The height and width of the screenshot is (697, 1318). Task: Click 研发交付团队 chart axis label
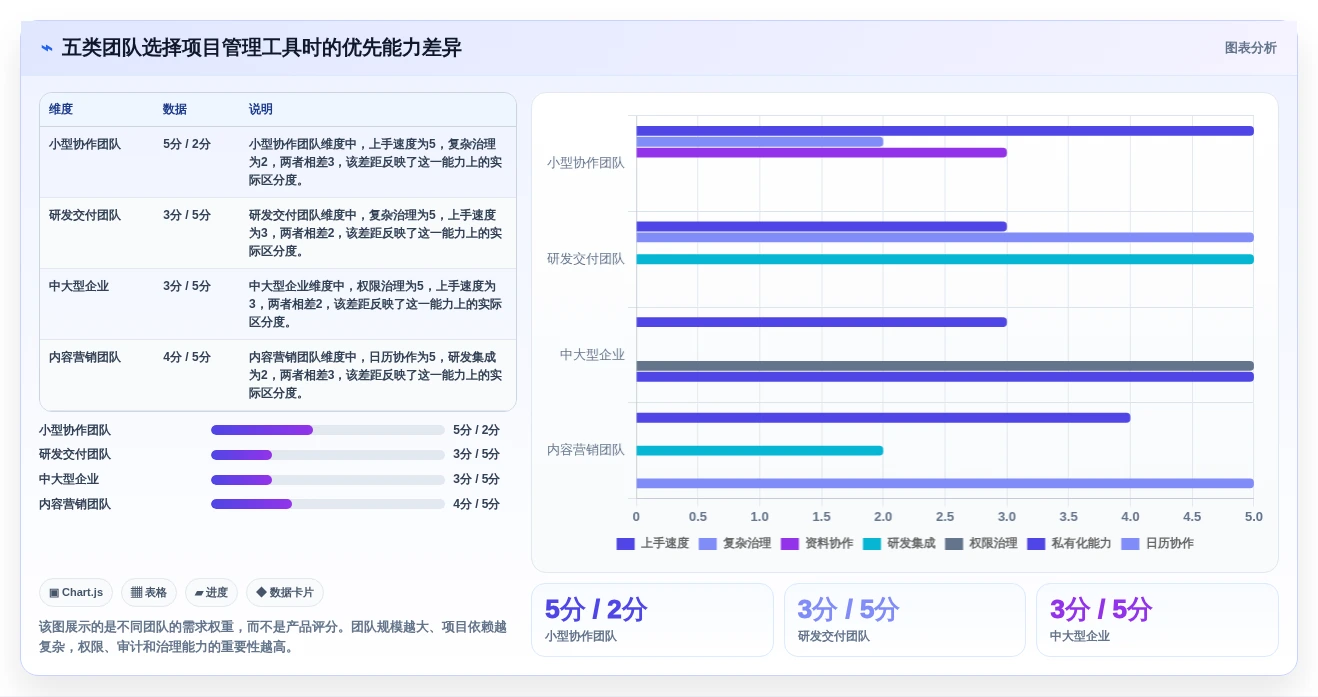[586, 259]
